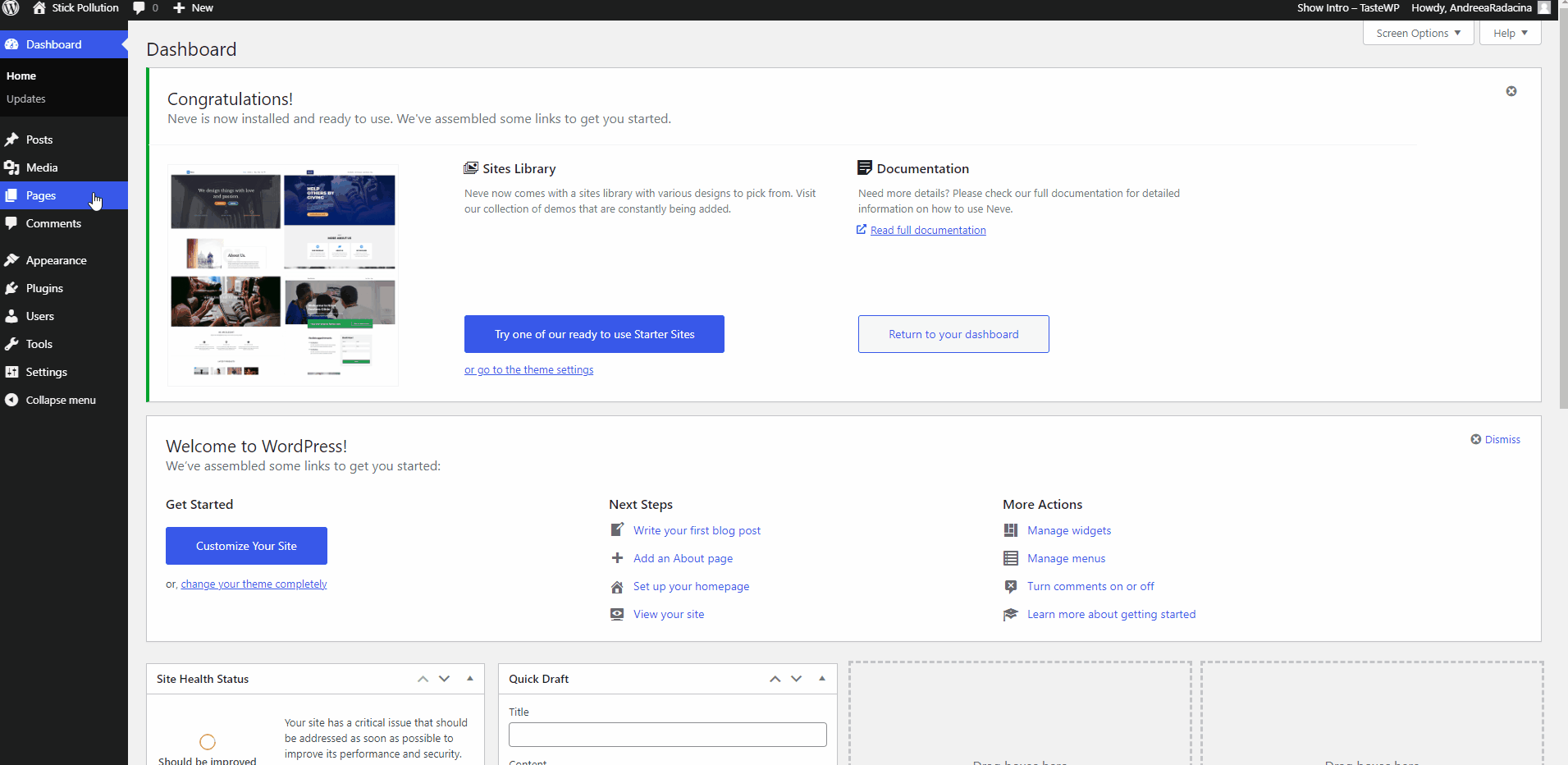The width and height of the screenshot is (1568, 765).
Task: Click the WordPress logo in the admin bar
Action: pos(11,8)
